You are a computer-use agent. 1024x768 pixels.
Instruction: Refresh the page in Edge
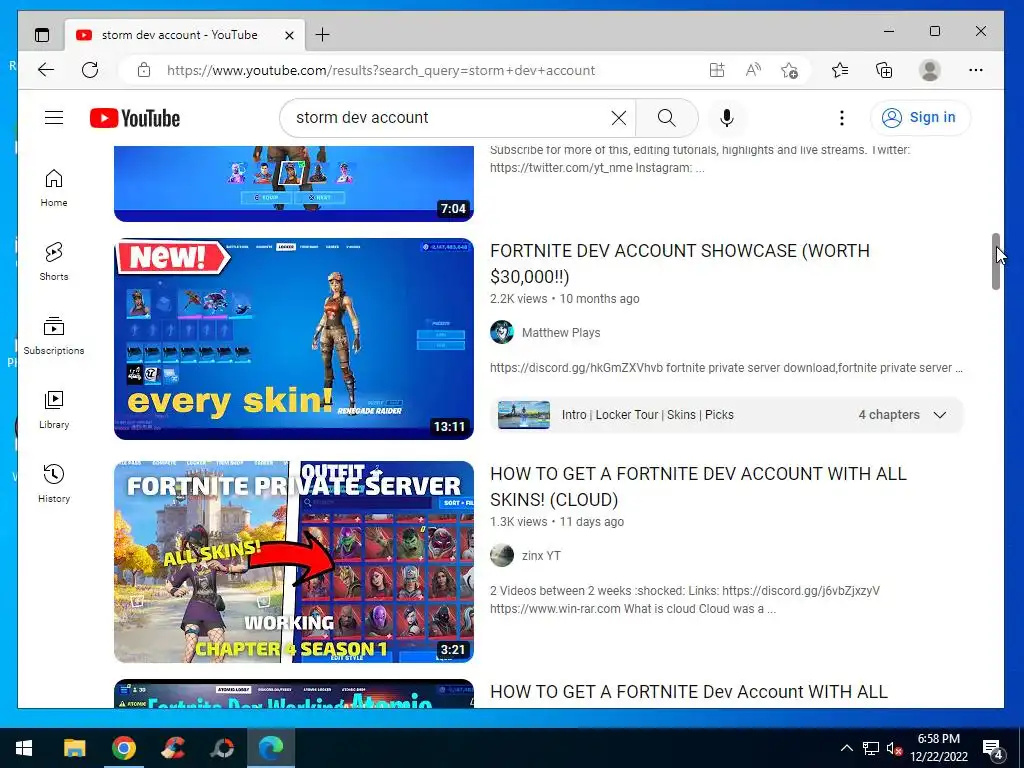90,70
